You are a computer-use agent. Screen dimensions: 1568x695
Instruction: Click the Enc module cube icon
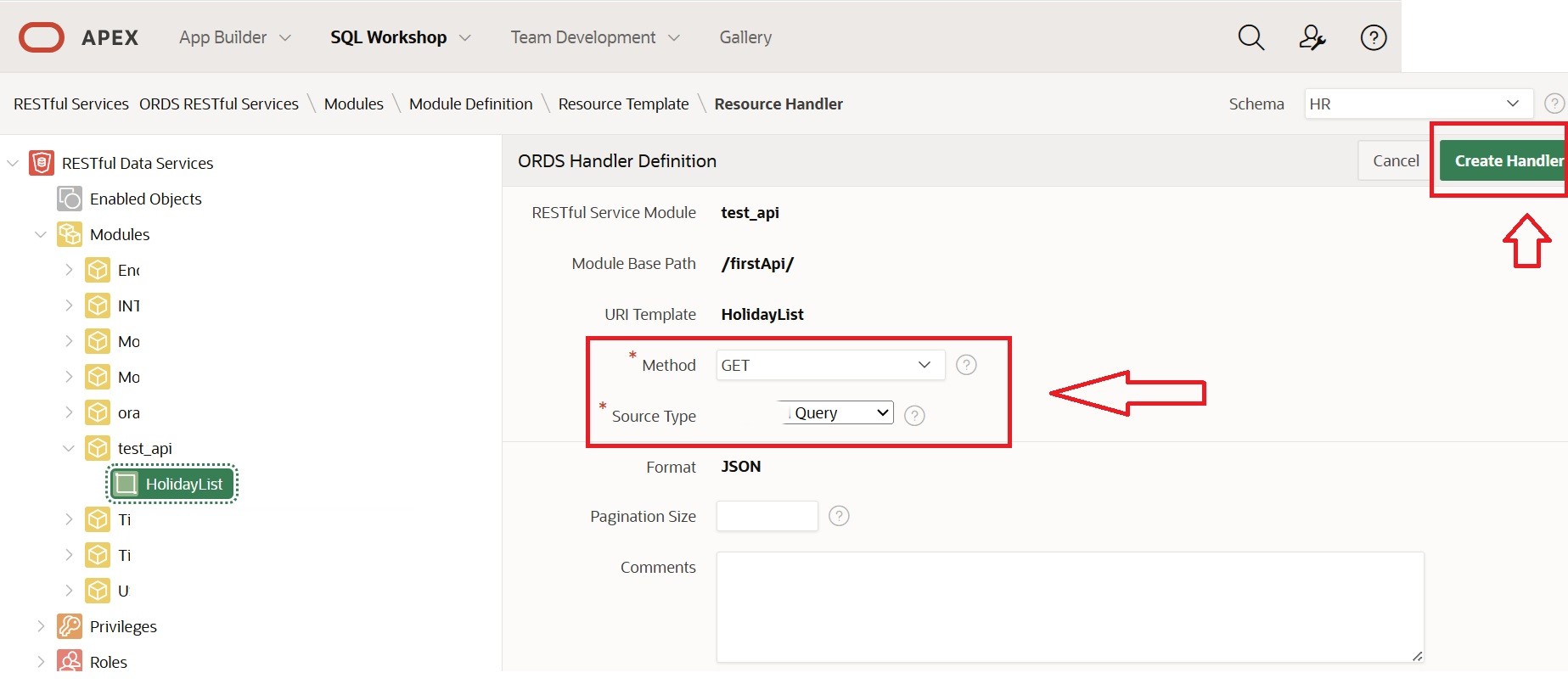click(98, 270)
